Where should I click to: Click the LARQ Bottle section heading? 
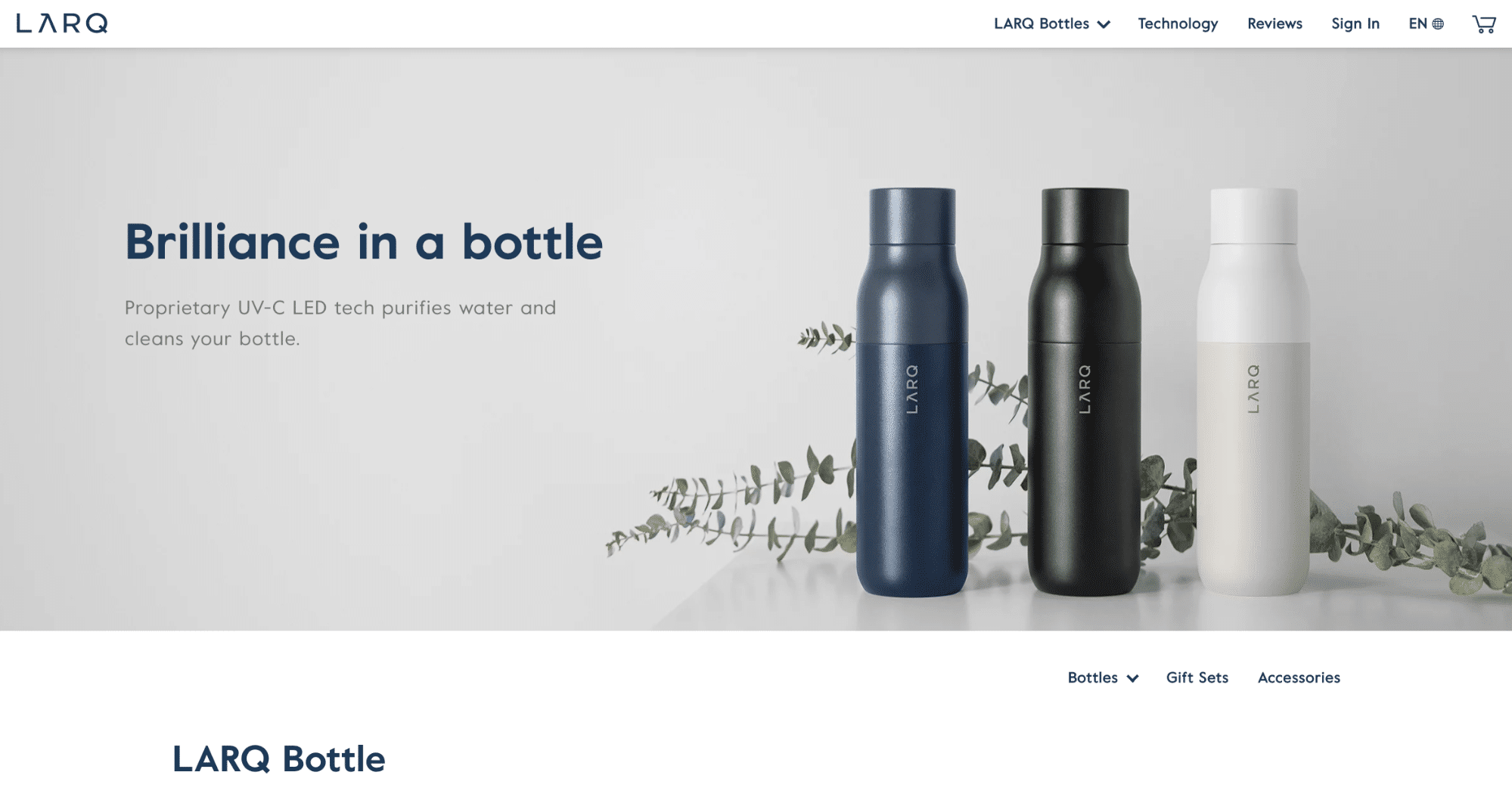(x=279, y=759)
